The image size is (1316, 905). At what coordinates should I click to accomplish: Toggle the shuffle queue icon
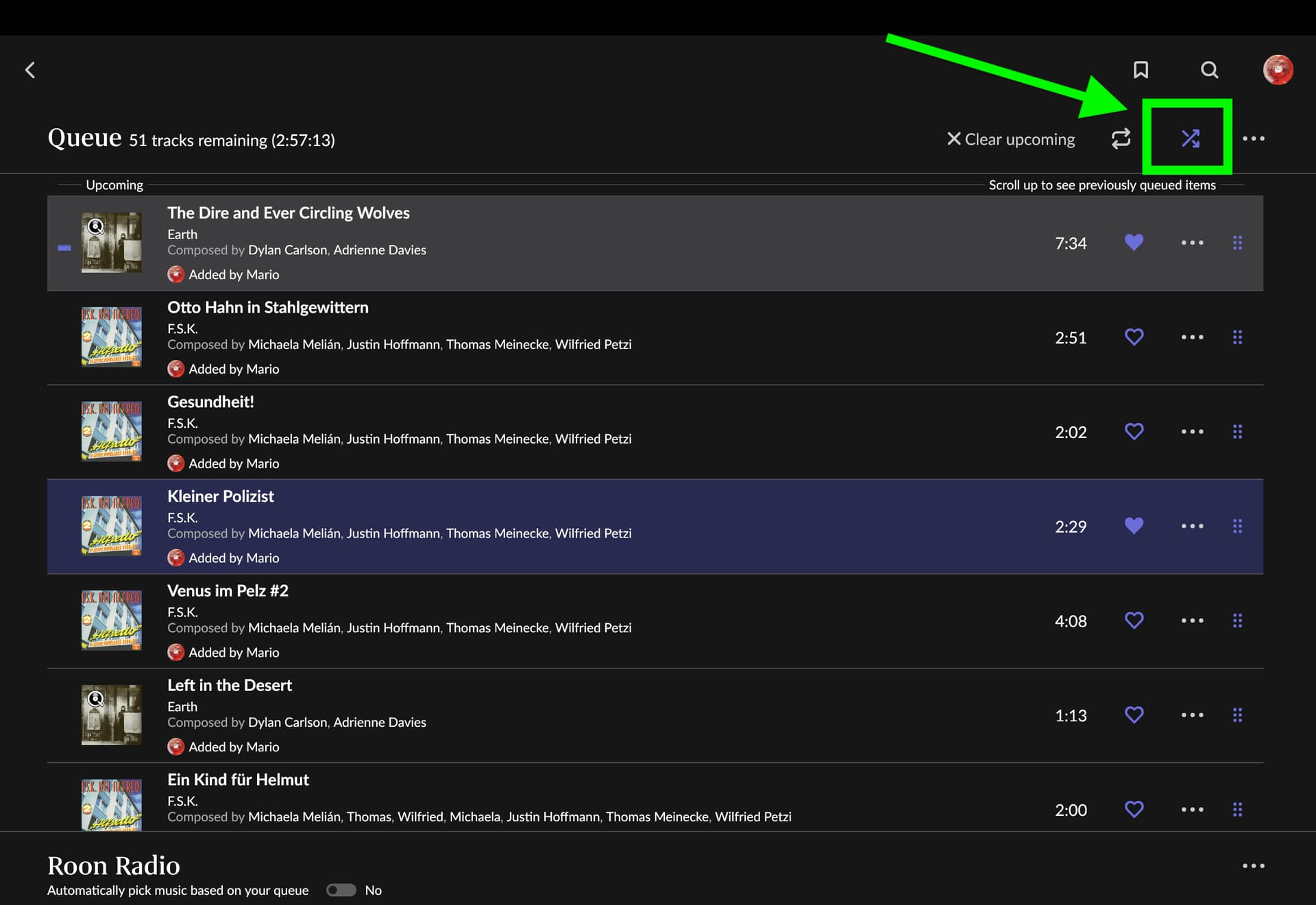tap(1190, 138)
